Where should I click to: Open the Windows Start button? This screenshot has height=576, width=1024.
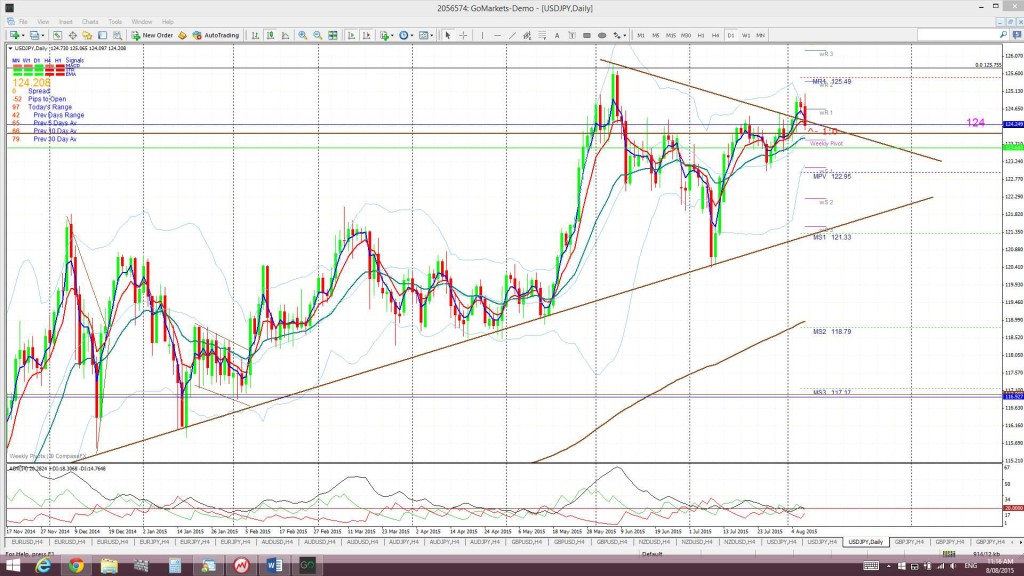tap(12, 566)
